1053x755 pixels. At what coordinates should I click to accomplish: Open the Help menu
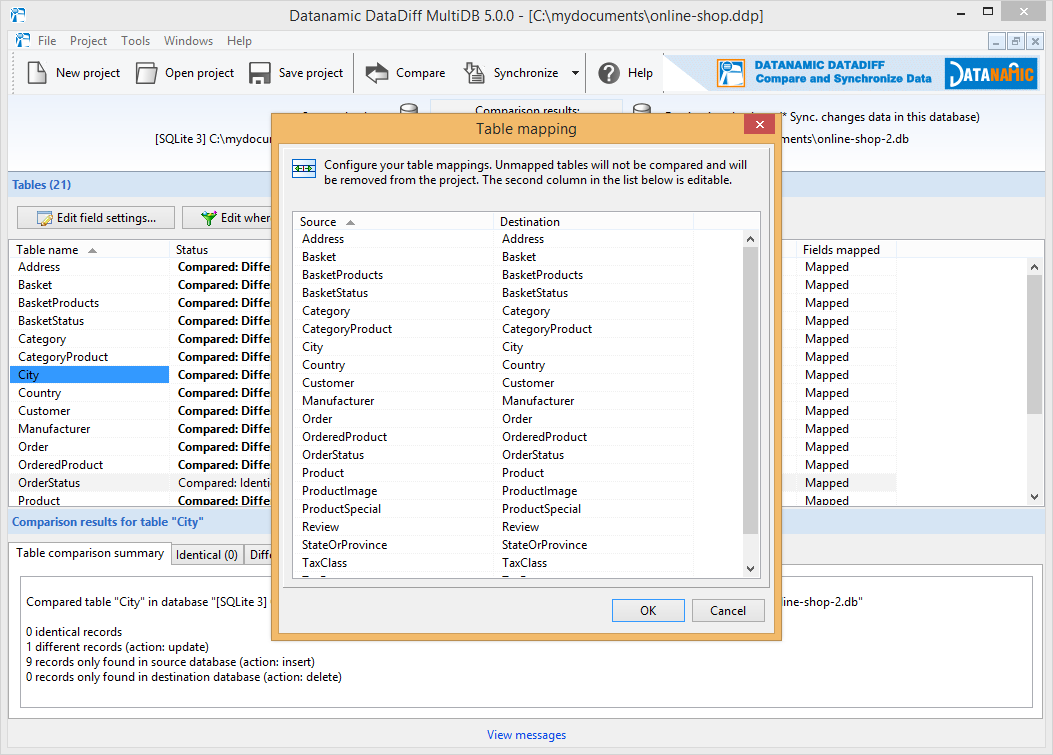click(239, 40)
